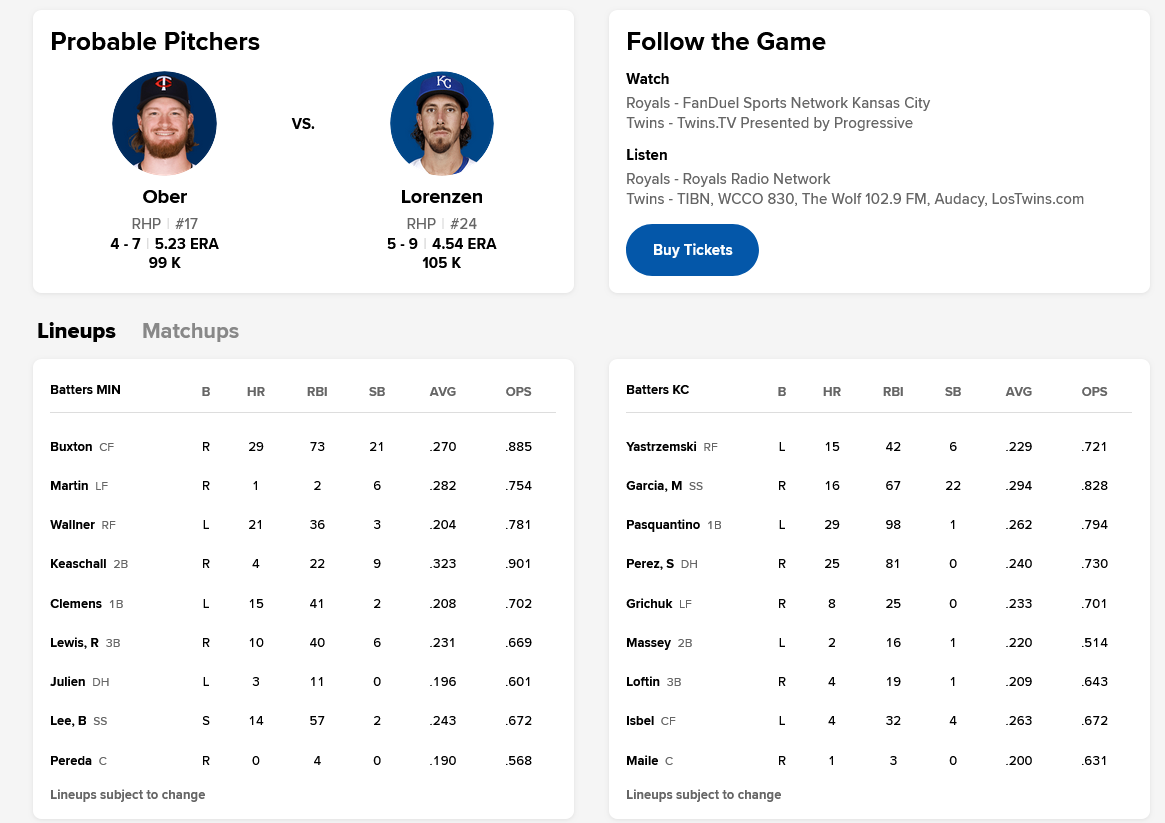Click the OPS column header for MIN batters
This screenshot has height=823, width=1165.
tap(518, 391)
